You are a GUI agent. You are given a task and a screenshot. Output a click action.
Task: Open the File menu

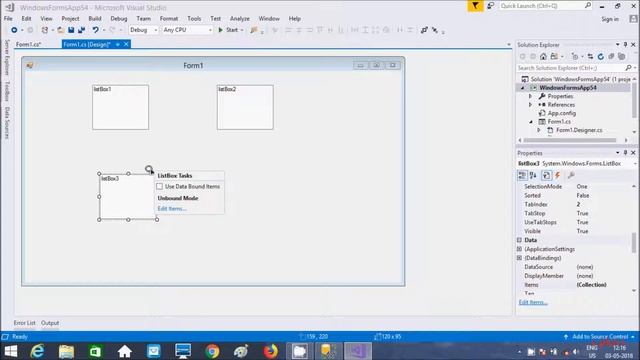8,18
